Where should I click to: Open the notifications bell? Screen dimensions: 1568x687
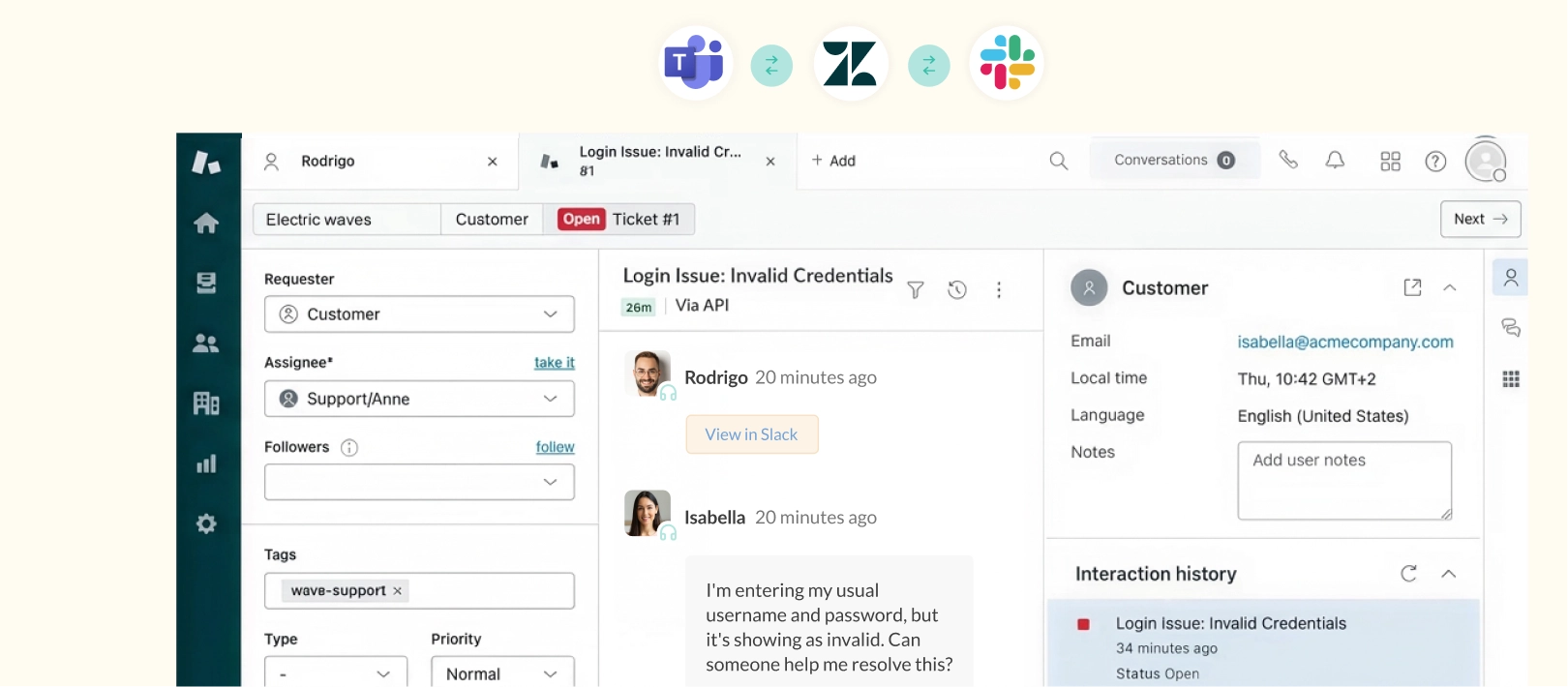point(1336,160)
